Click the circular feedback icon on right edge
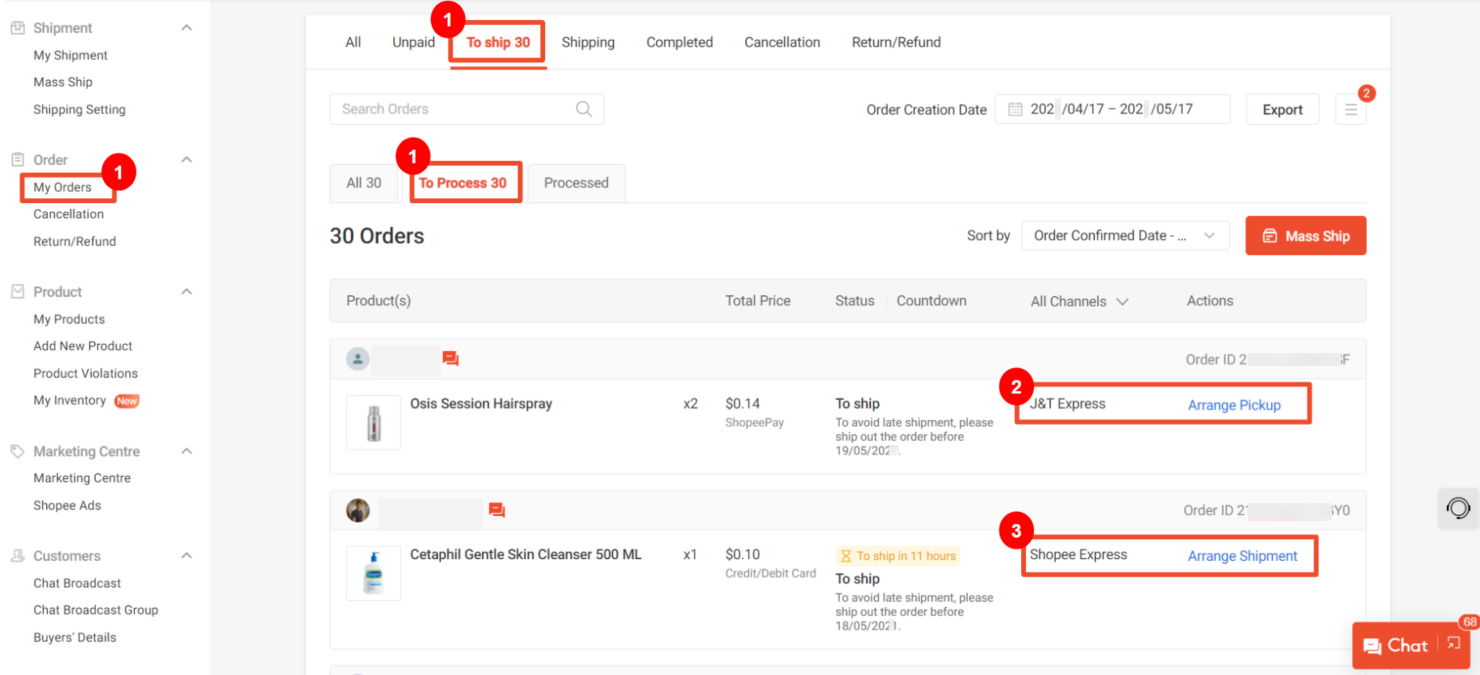This screenshot has height=675, width=1480. 1457,508
